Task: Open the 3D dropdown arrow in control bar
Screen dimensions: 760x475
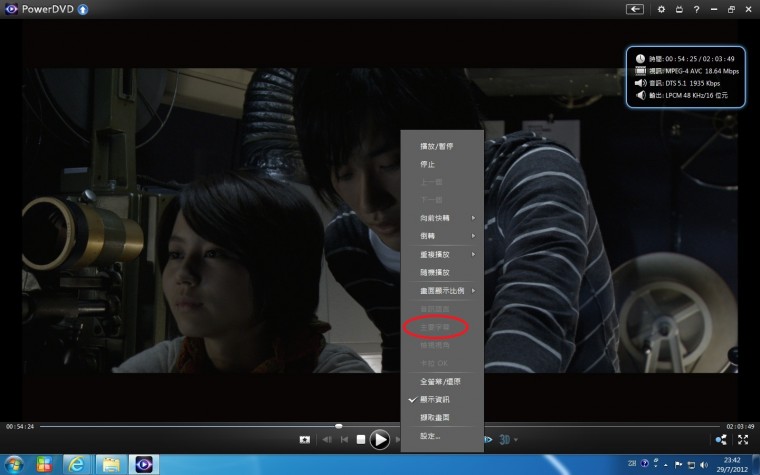Action: [x=516, y=439]
